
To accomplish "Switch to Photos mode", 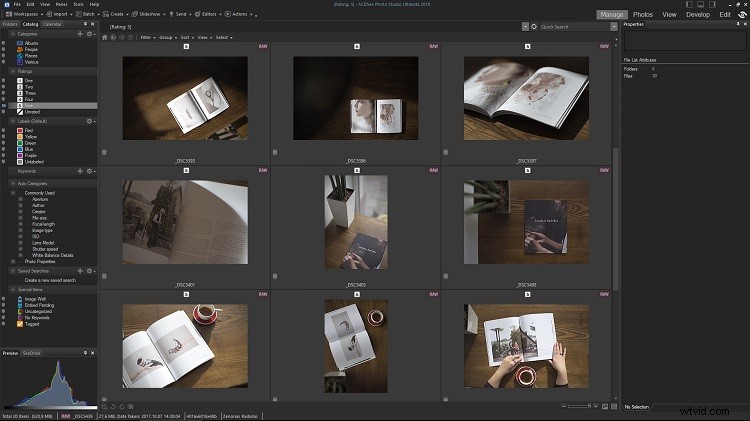I will [x=643, y=15].
